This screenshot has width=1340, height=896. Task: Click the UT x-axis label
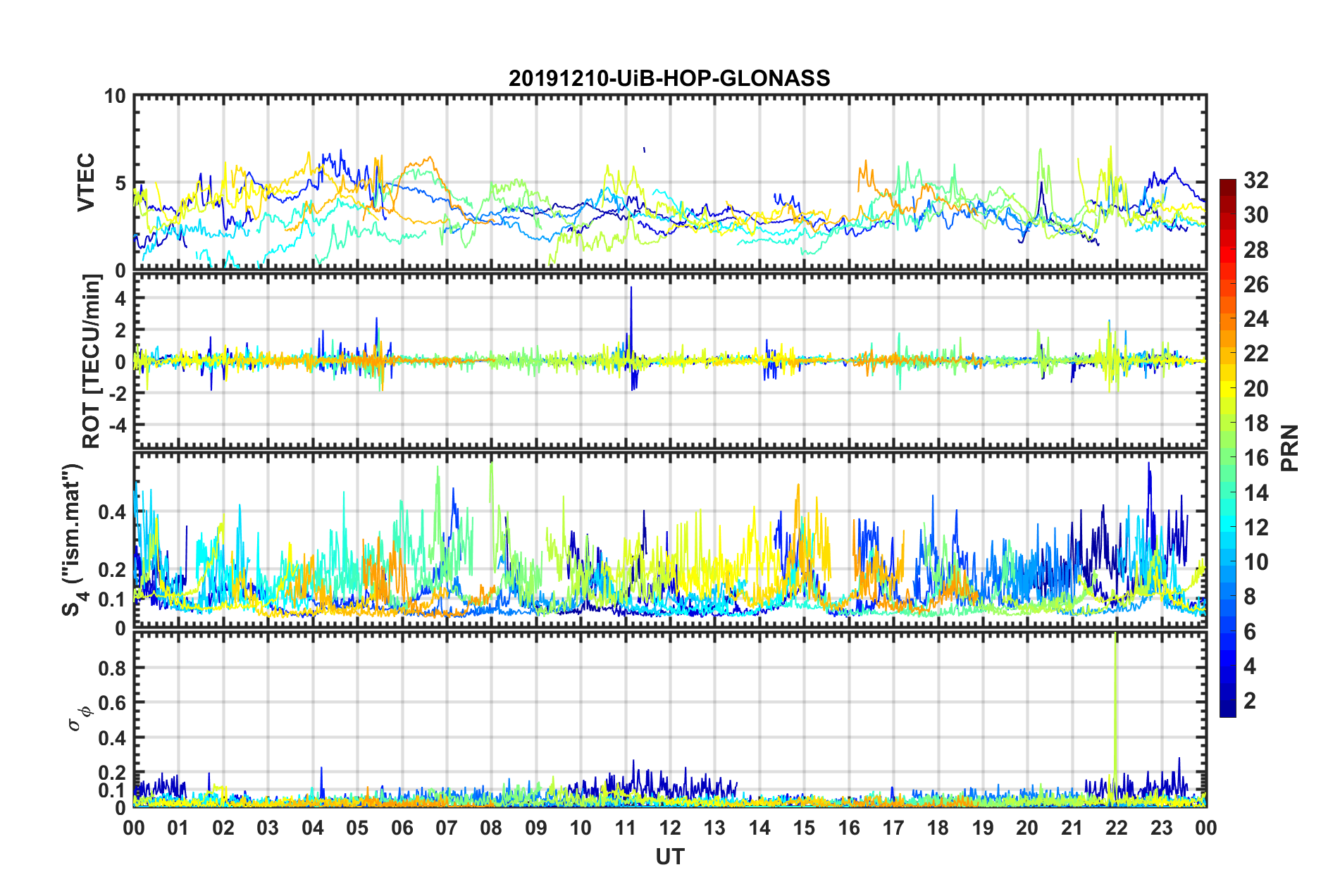click(x=670, y=856)
